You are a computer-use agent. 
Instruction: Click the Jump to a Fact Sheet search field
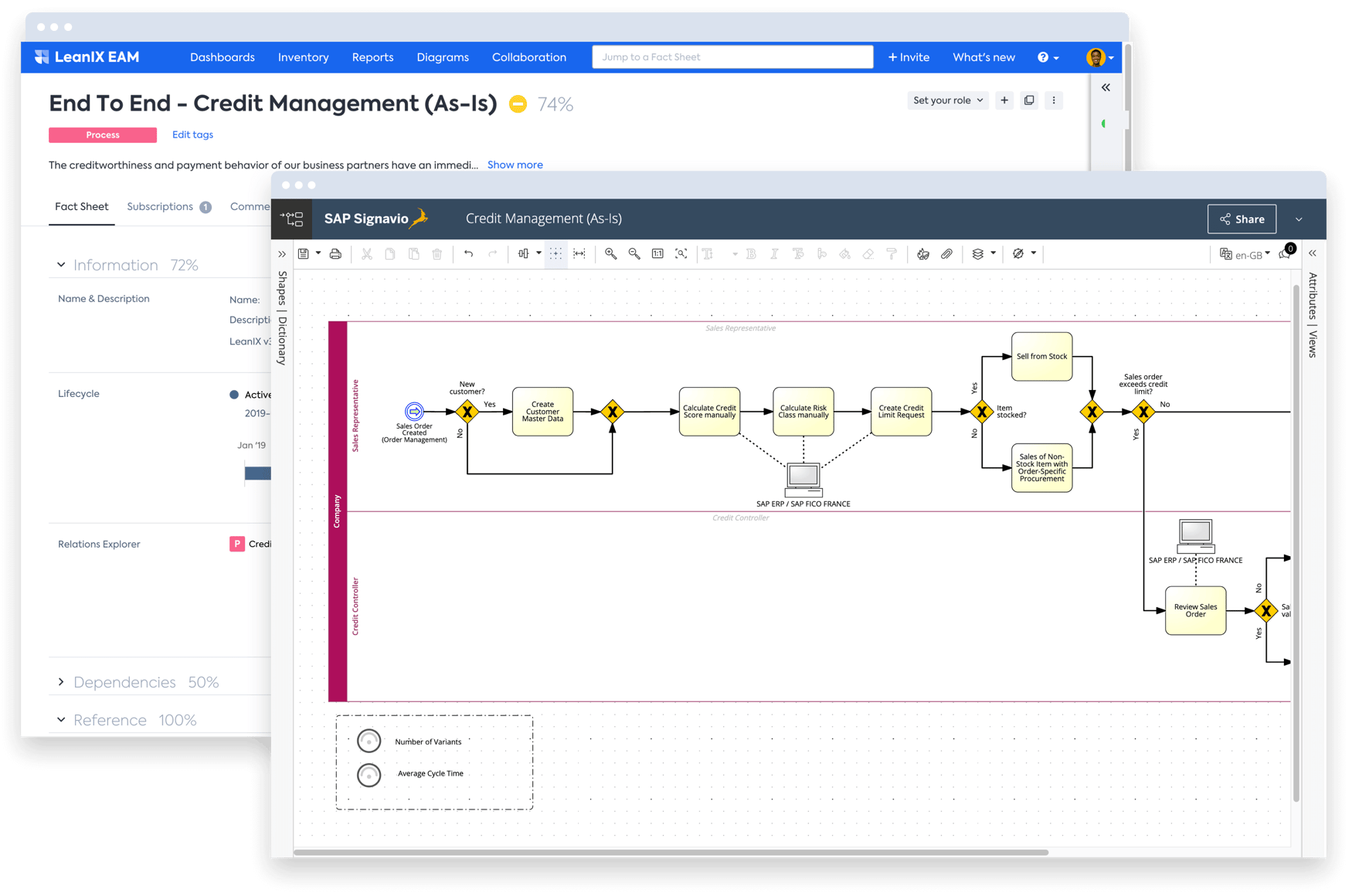click(x=731, y=56)
